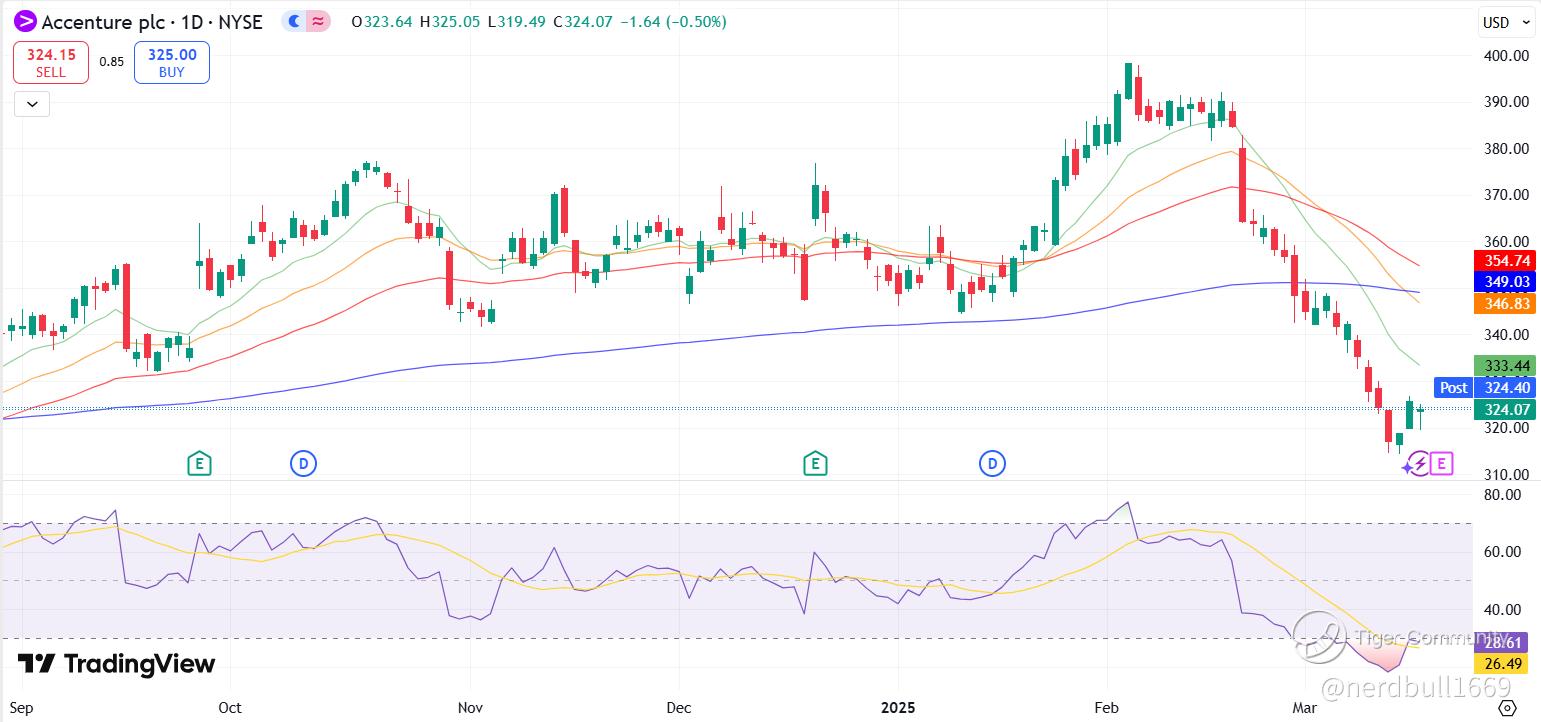Screen dimensions: 1541x722
Task: Collapse the legend with the chevron button
Action: 32,104
